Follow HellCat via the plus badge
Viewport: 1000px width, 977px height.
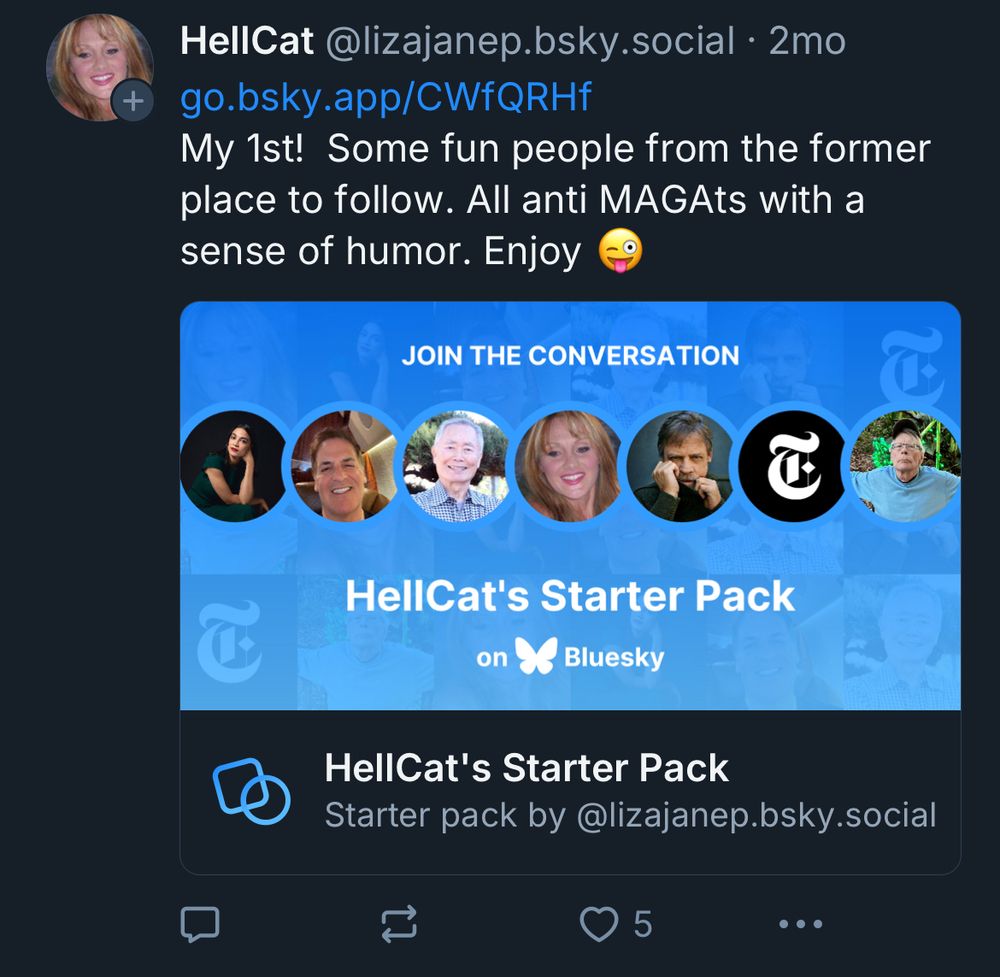(x=132, y=101)
